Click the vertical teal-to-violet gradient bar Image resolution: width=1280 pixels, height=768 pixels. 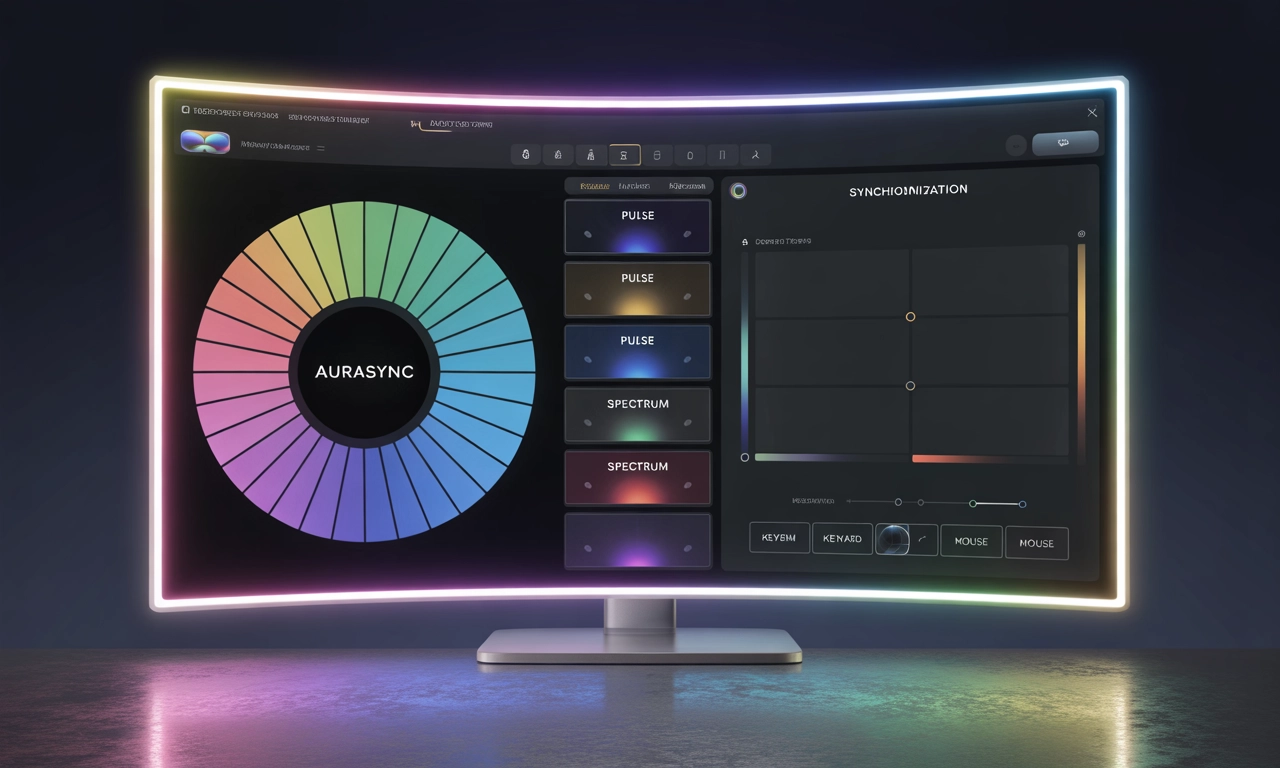(744, 351)
